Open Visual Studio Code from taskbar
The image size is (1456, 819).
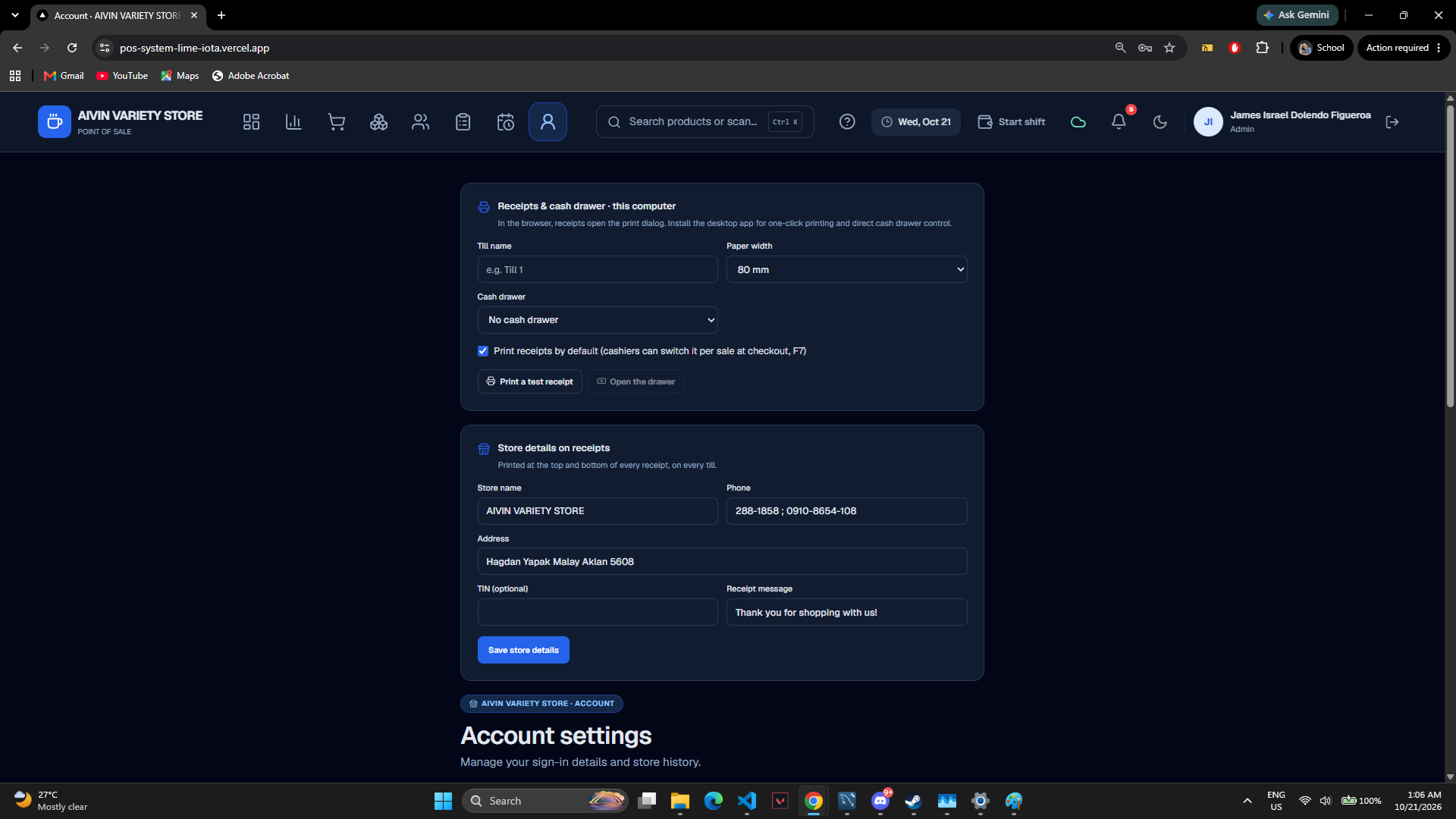point(747,801)
